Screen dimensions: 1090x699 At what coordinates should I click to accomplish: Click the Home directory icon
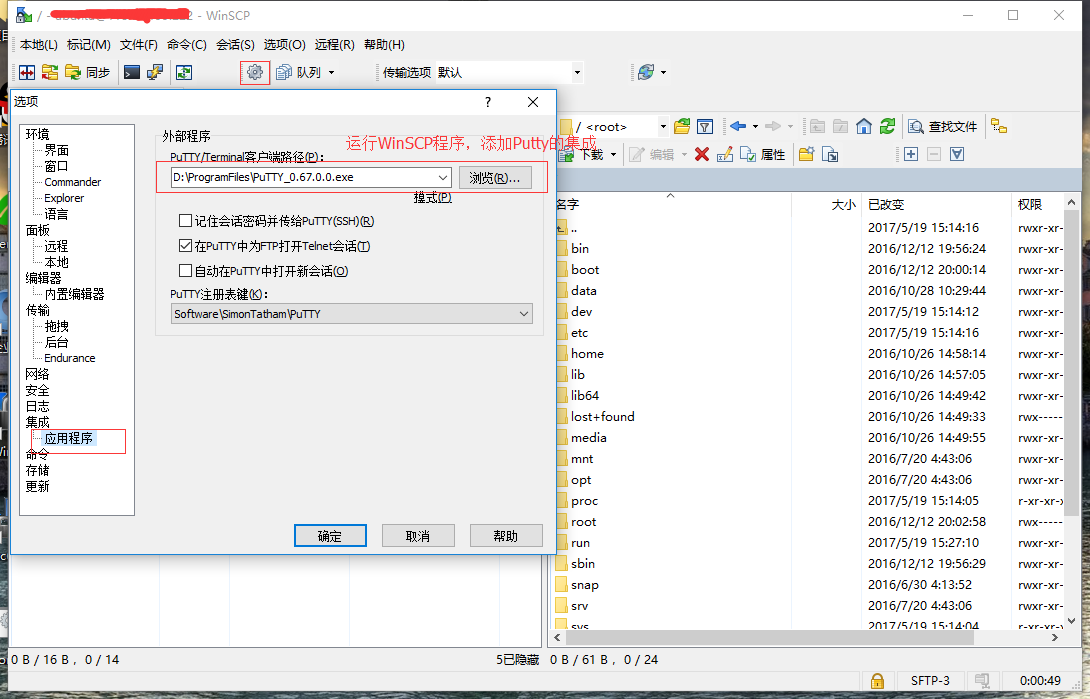864,126
